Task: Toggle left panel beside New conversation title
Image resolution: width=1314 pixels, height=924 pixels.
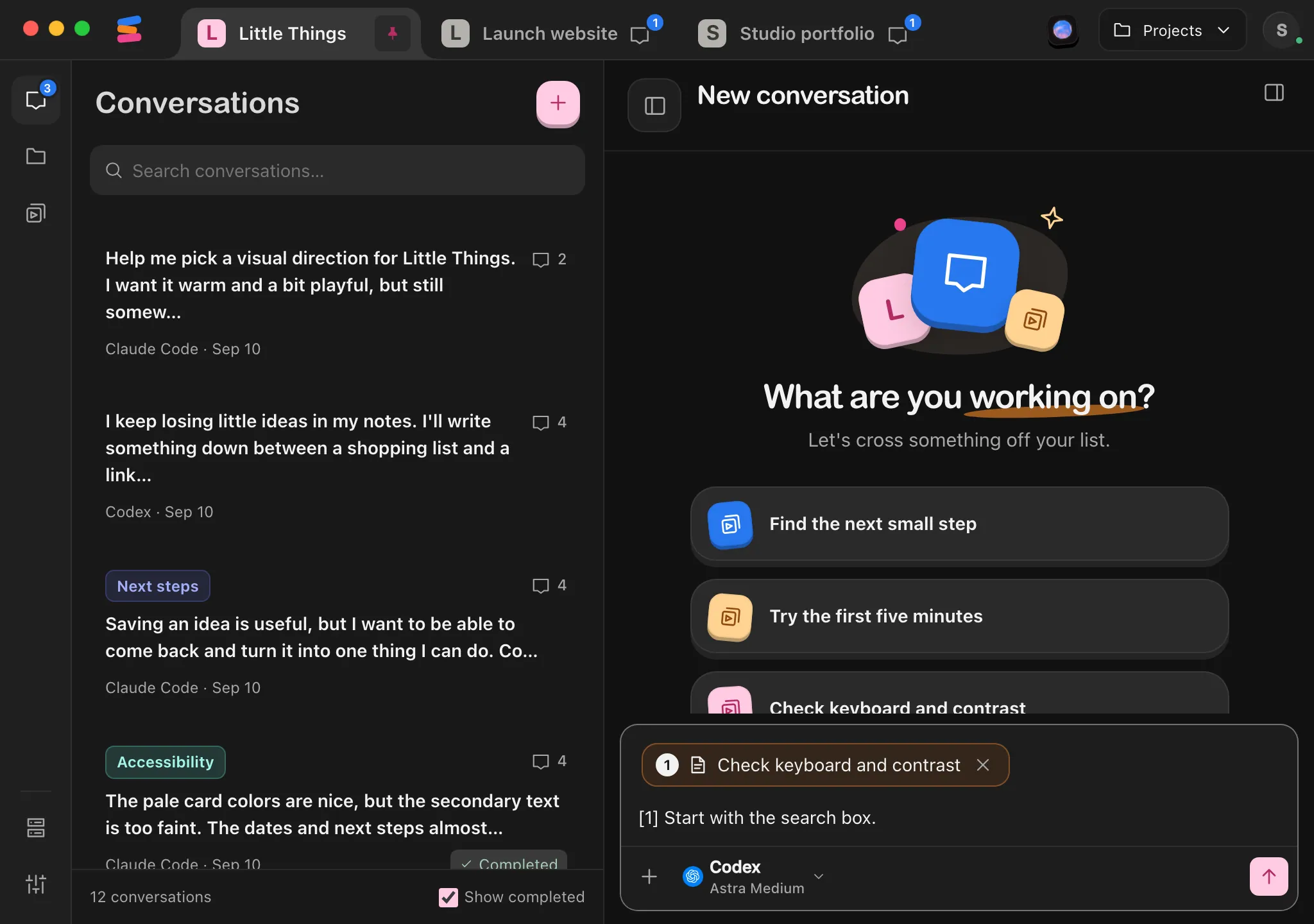Action: (654, 105)
